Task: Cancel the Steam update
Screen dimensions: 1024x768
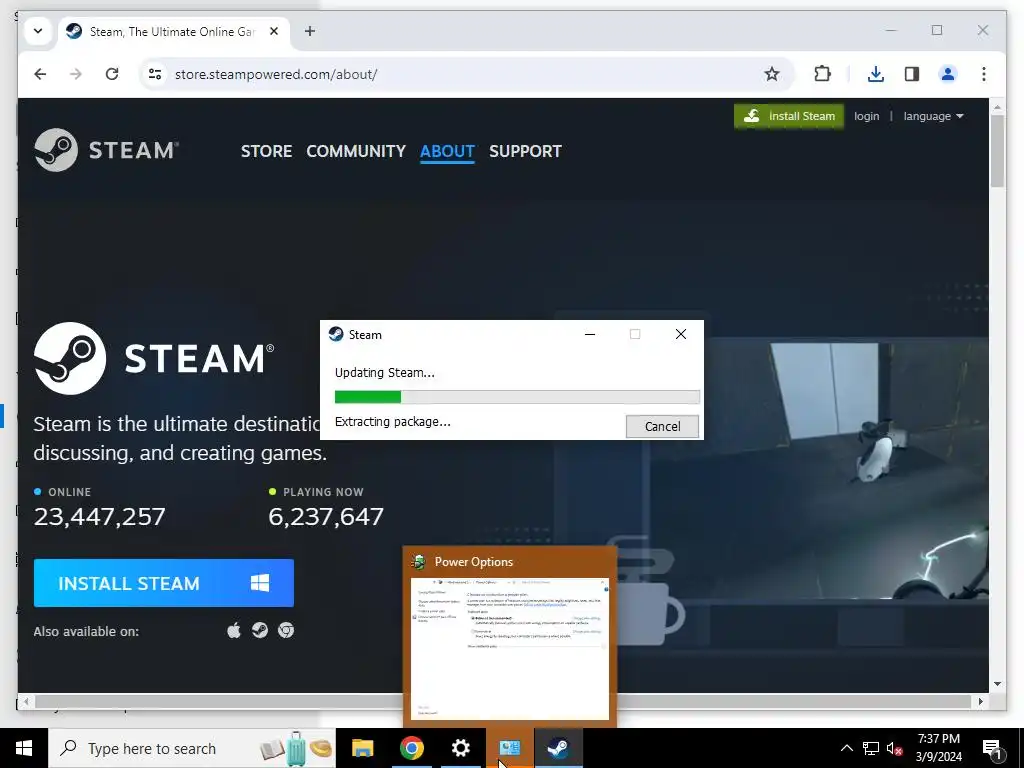Action: point(662,426)
